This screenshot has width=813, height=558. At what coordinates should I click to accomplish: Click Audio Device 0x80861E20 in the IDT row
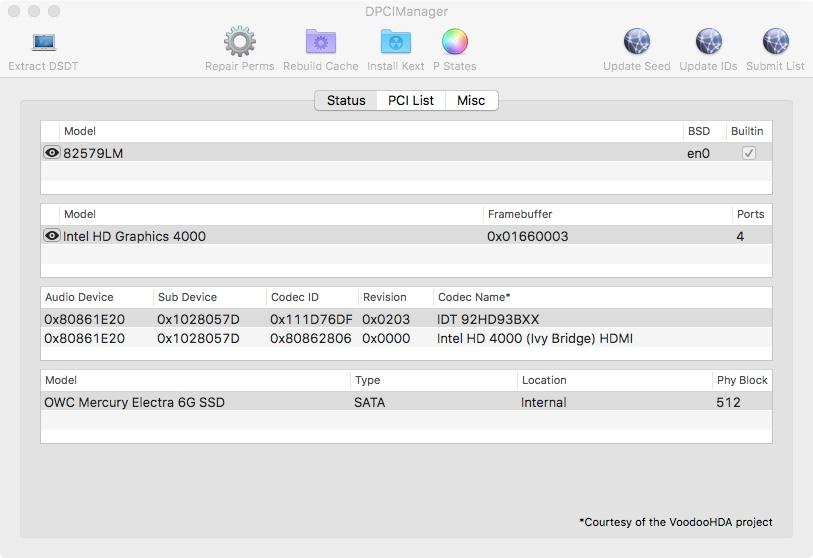pos(85,319)
